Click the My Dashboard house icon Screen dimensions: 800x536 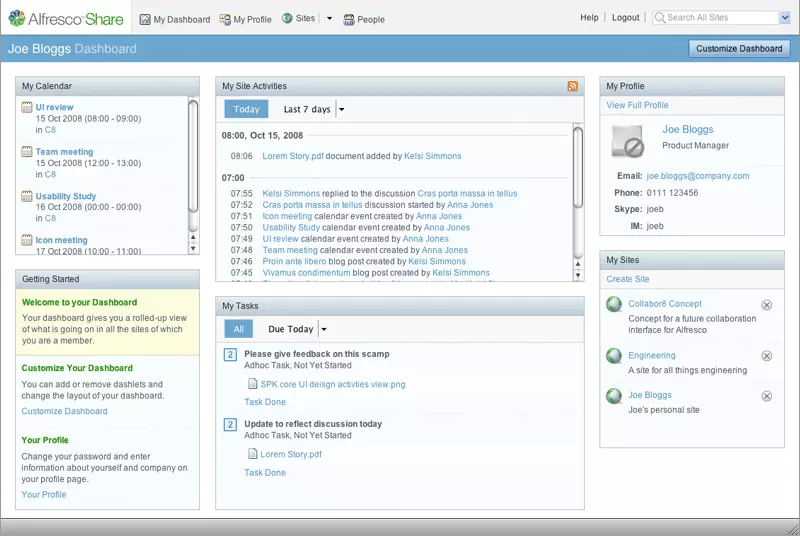coord(145,19)
